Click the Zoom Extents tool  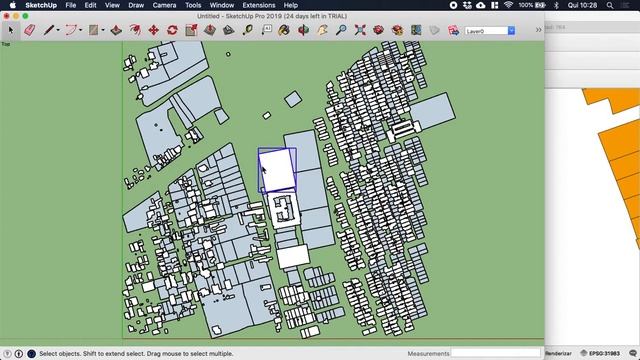pyautogui.click(x=360, y=30)
